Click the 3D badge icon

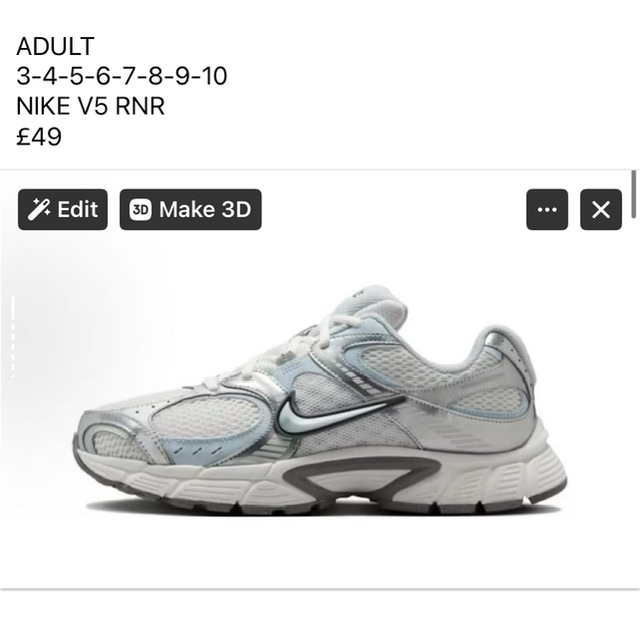[x=140, y=209]
